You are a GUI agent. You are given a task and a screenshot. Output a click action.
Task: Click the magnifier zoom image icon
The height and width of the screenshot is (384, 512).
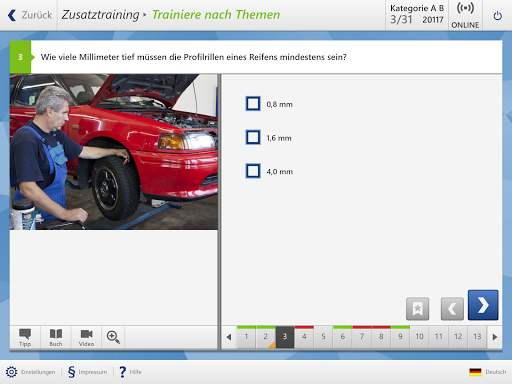113,337
